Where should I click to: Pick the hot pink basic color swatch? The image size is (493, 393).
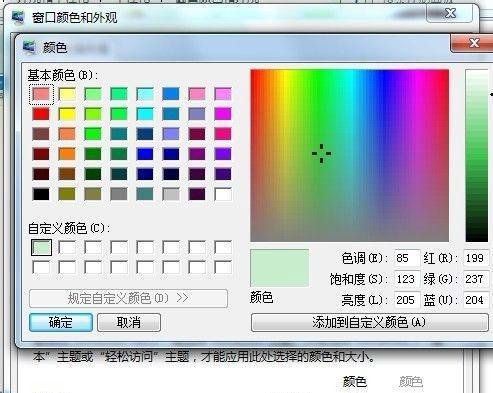click(x=223, y=134)
